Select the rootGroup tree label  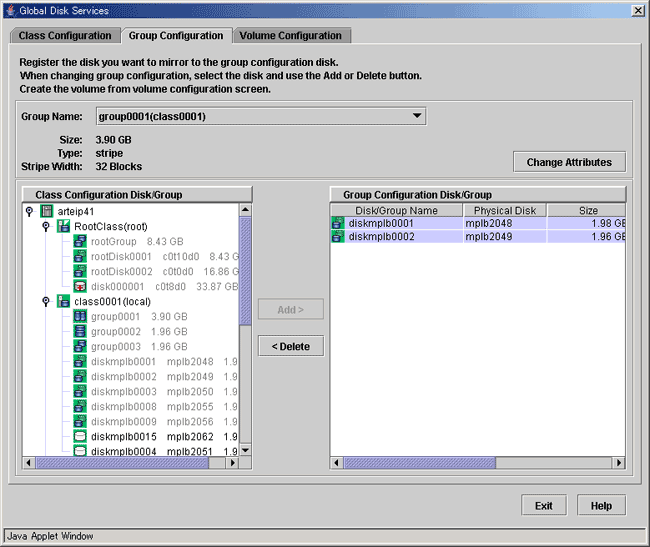[137, 241]
